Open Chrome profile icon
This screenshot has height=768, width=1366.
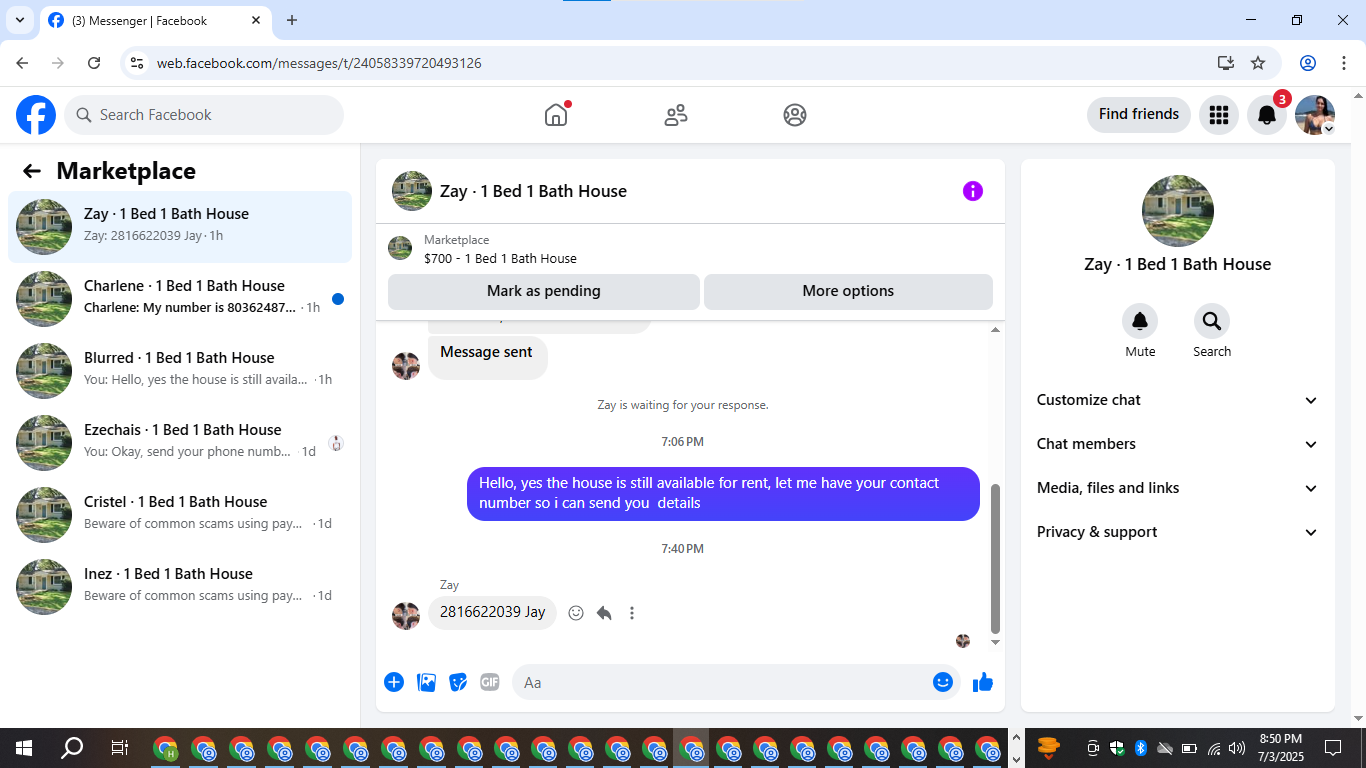tap(1308, 63)
